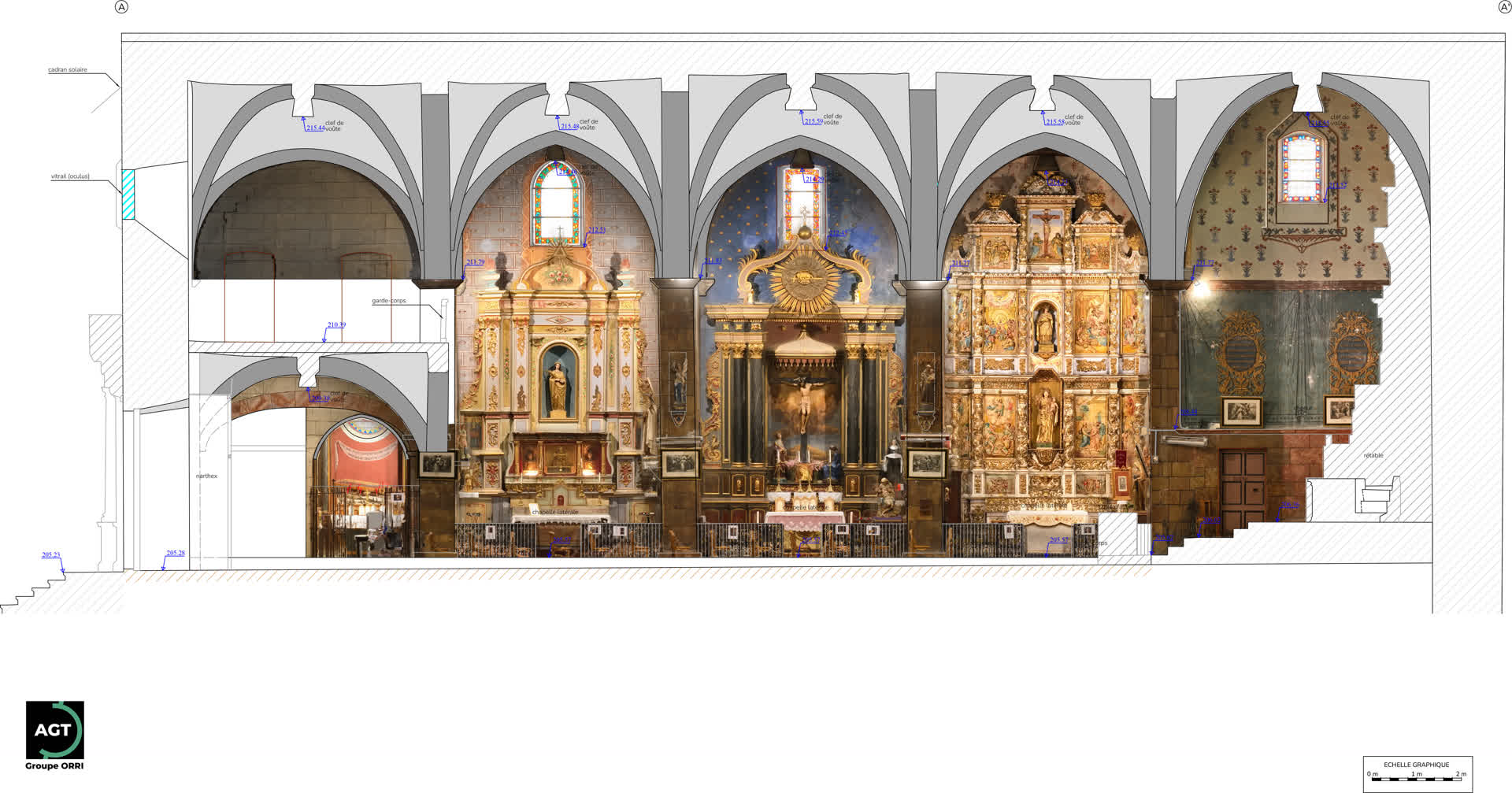Click the section marker A at top-left
This screenshot has height=793, width=1512.
tap(121, 7)
